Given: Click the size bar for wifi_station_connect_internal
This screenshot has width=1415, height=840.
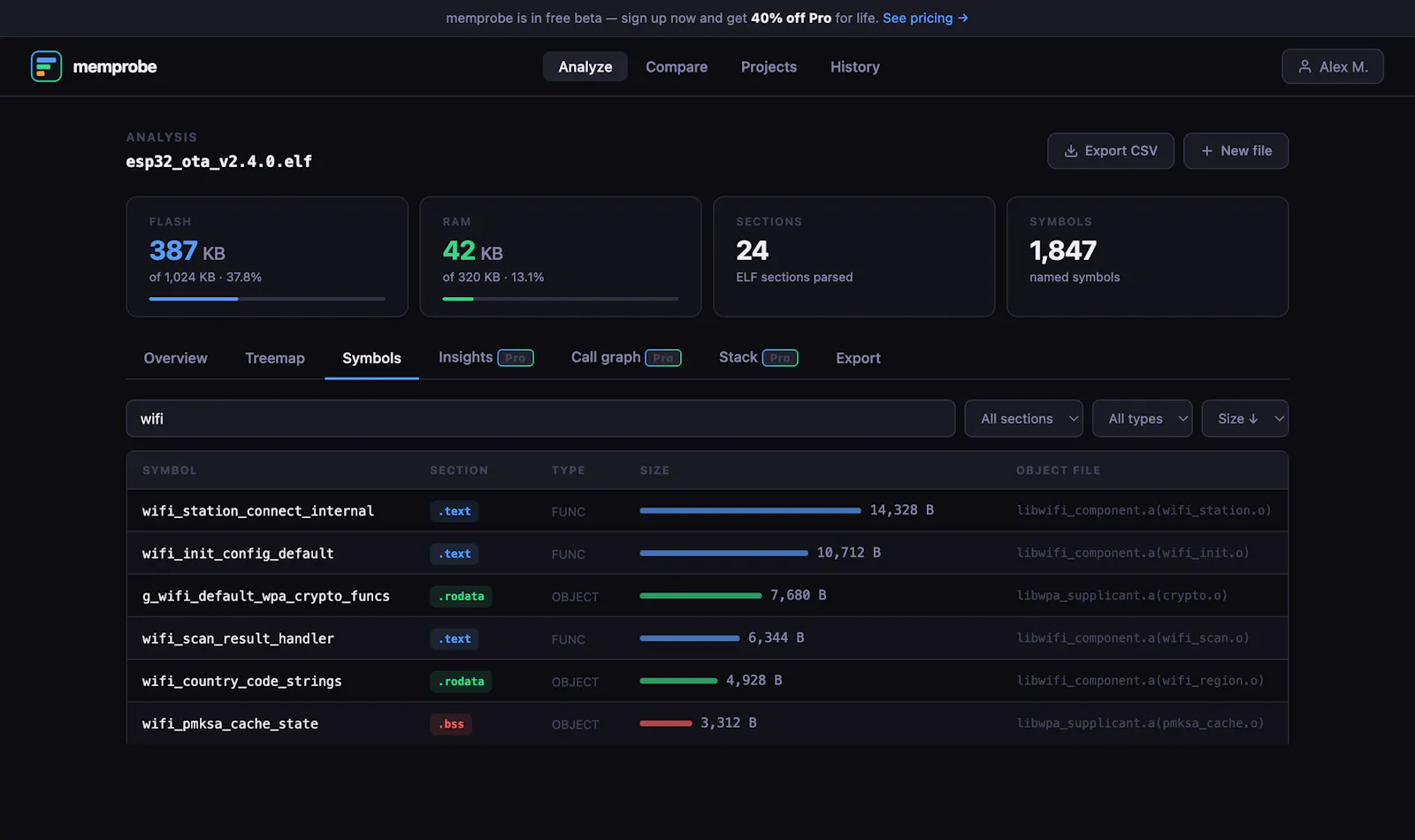Looking at the screenshot, I should click(x=750, y=510).
